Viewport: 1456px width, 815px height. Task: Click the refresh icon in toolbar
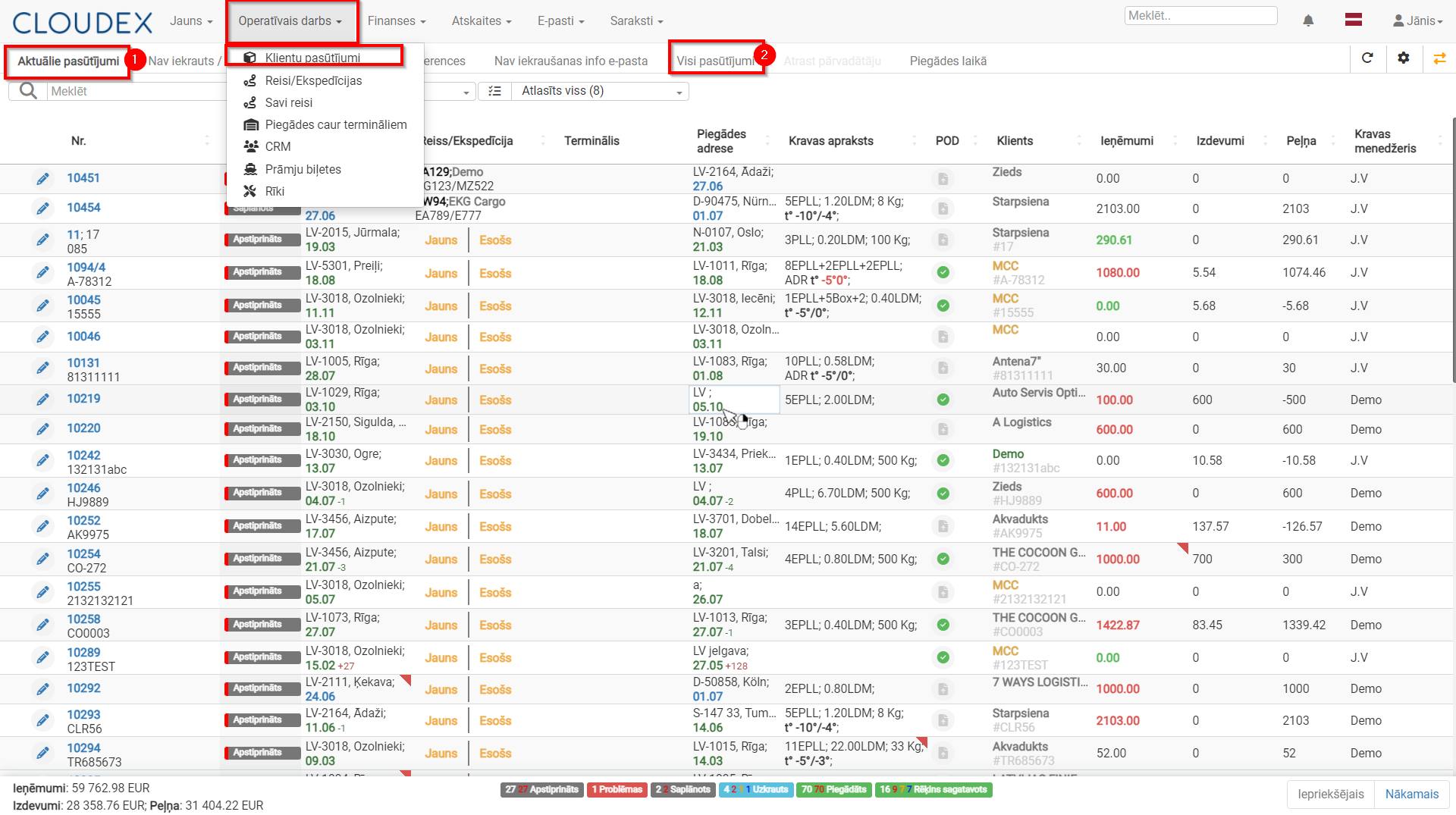point(1367,58)
